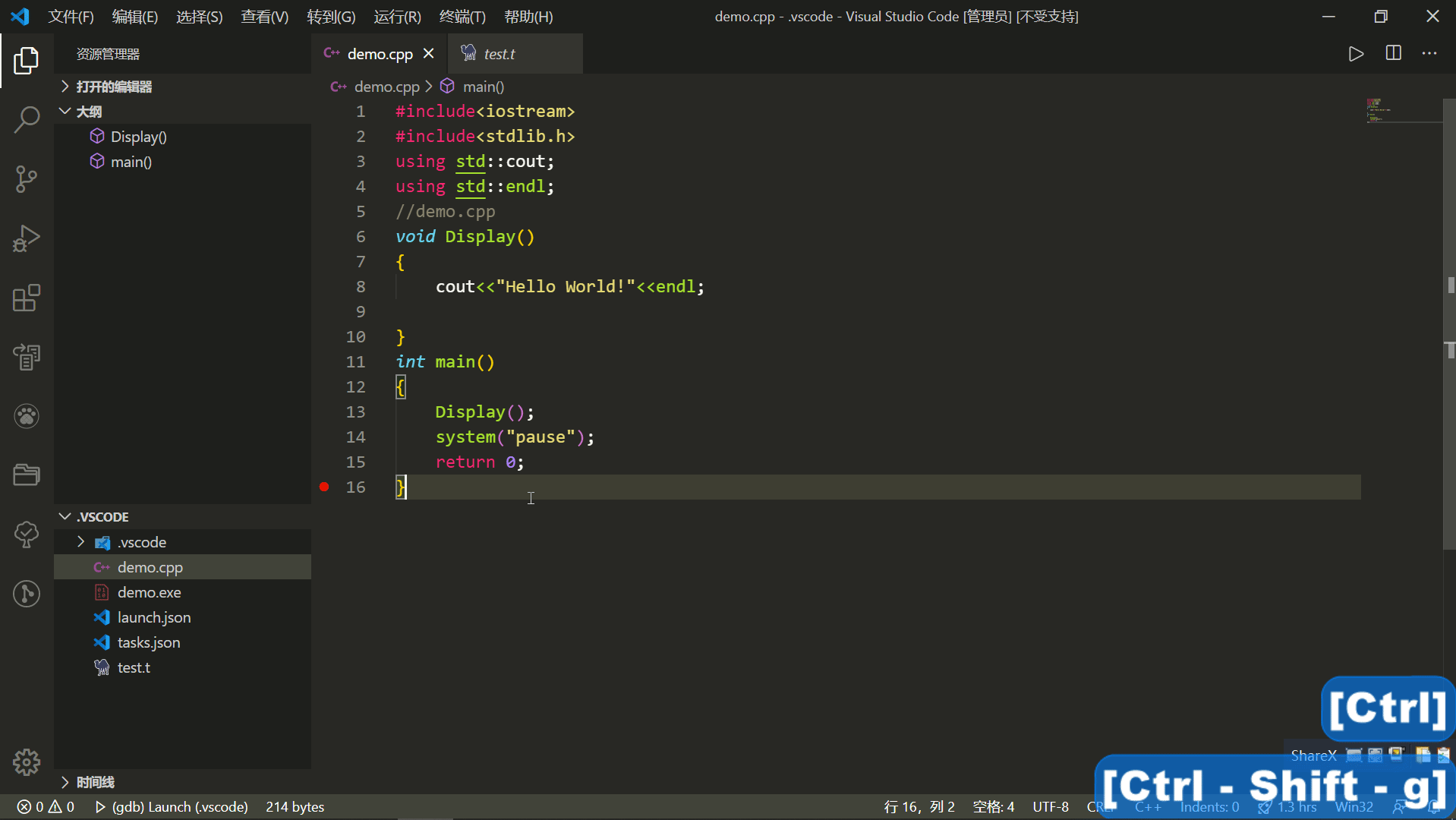Click the Hello World string on line 8

[566, 286]
